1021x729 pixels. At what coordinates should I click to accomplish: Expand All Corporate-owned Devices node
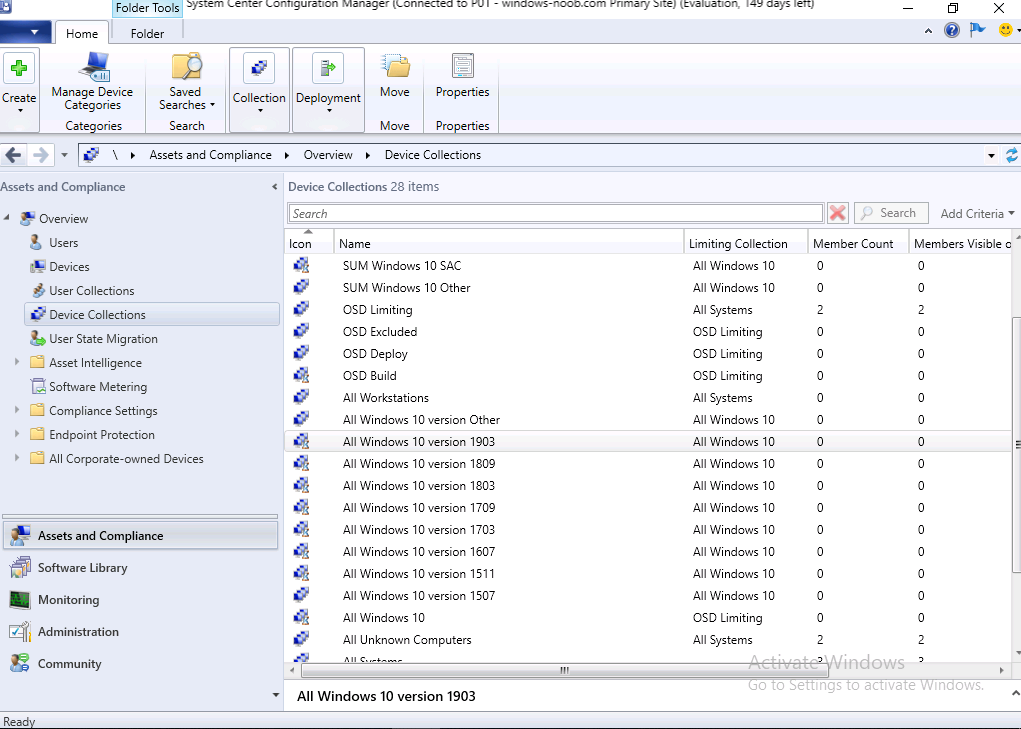pos(17,458)
